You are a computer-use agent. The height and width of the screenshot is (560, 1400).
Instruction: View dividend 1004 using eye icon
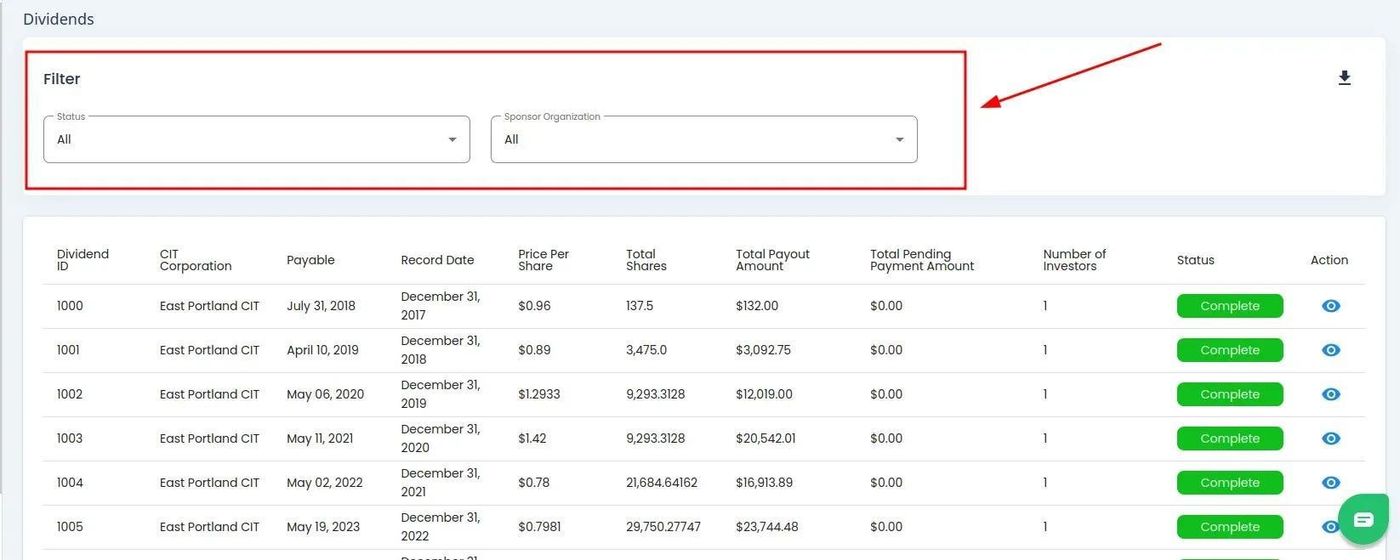point(1330,482)
